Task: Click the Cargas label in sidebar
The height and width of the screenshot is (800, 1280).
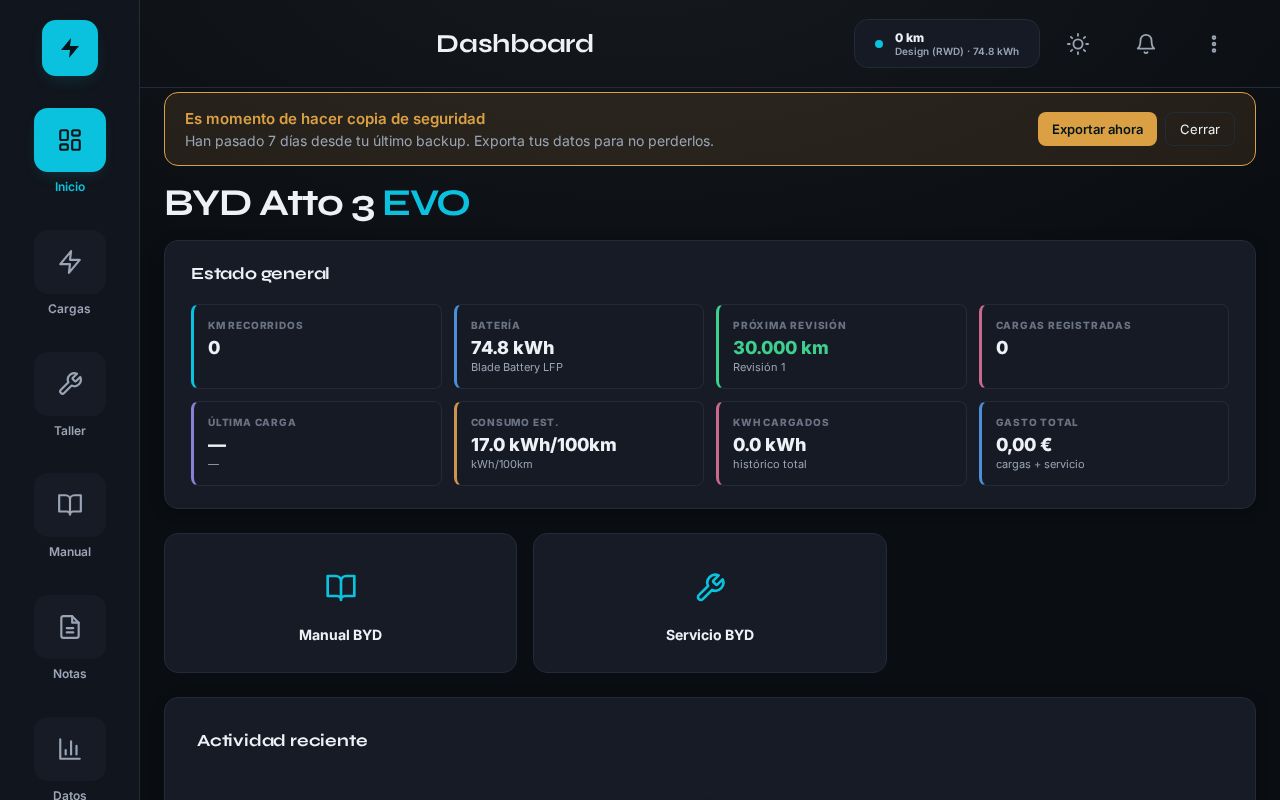Action: point(70,309)
